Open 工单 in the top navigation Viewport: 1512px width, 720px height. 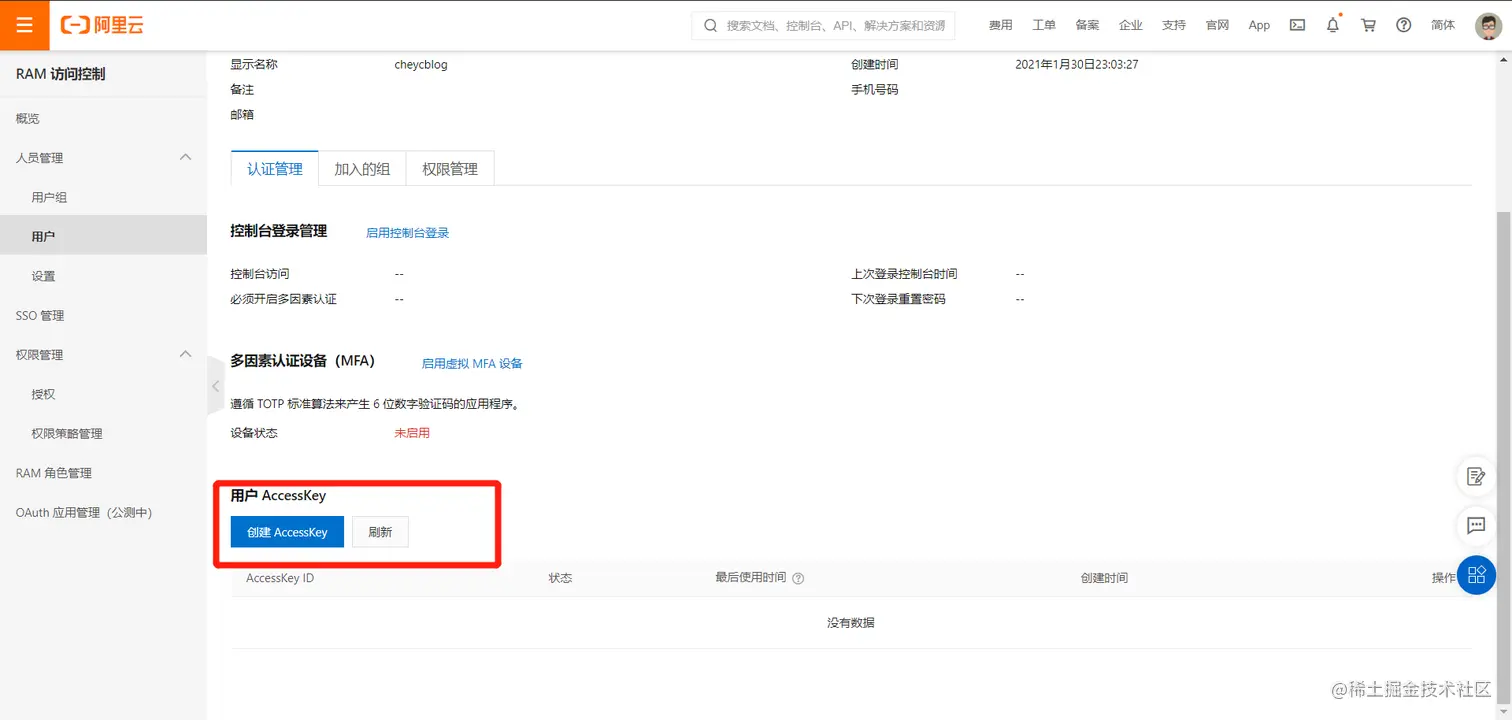(x=1044, y=25)
